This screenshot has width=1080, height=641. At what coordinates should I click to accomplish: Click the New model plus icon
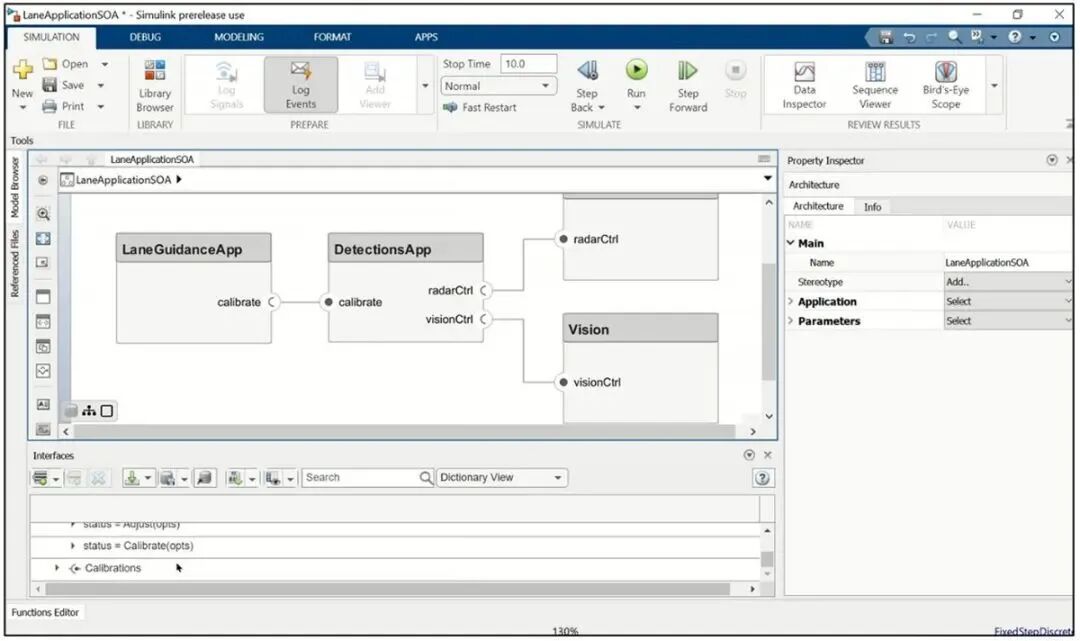coord(23,69)
